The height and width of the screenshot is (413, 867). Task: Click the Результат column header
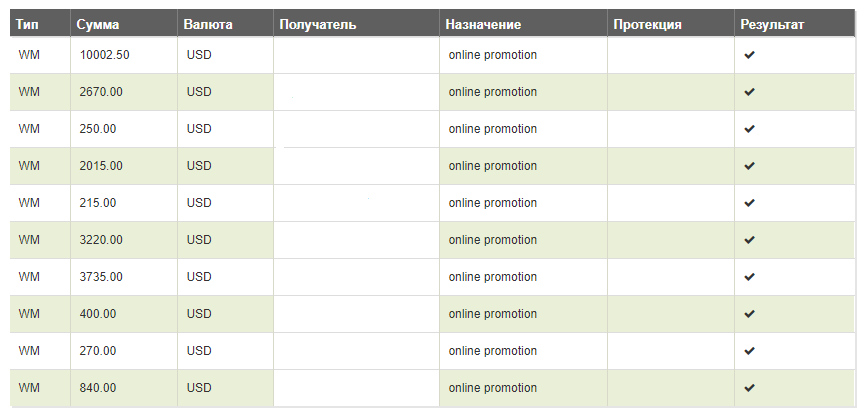click(772, 23)
